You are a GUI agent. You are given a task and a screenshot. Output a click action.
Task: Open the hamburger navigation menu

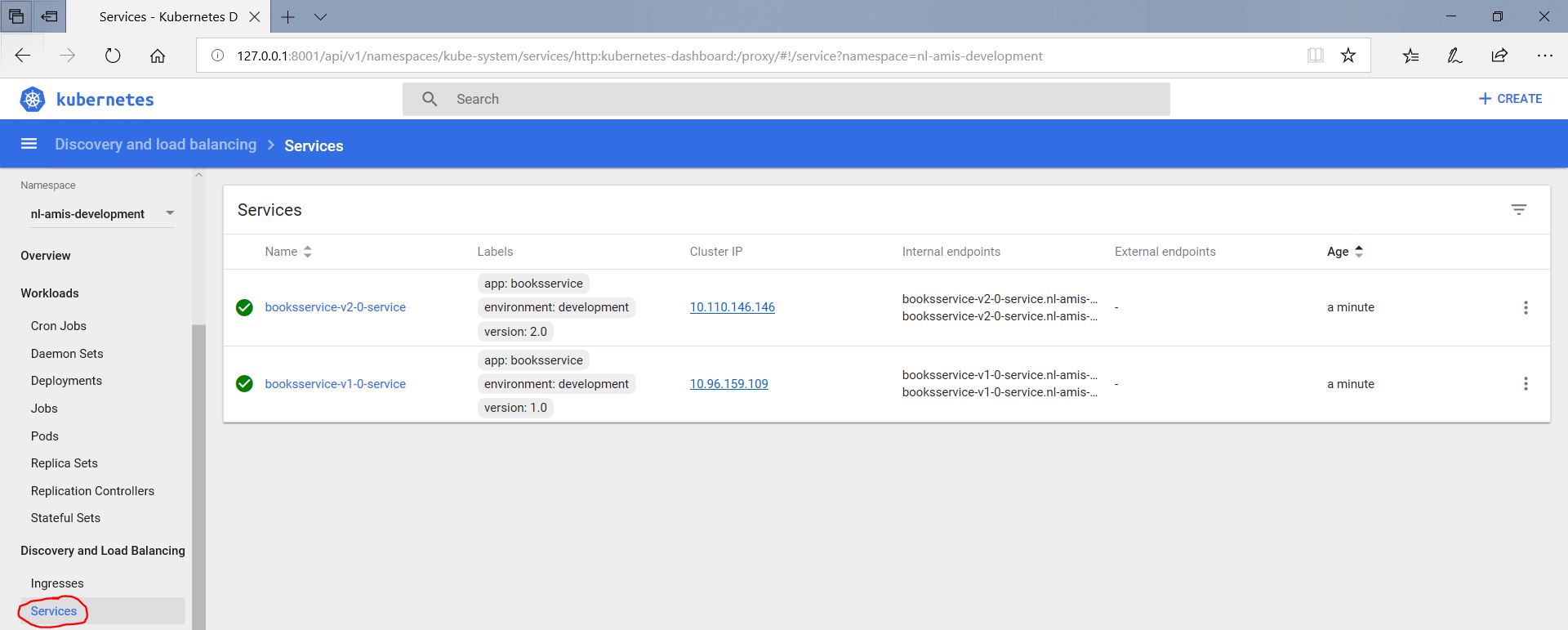coord(29,144)
